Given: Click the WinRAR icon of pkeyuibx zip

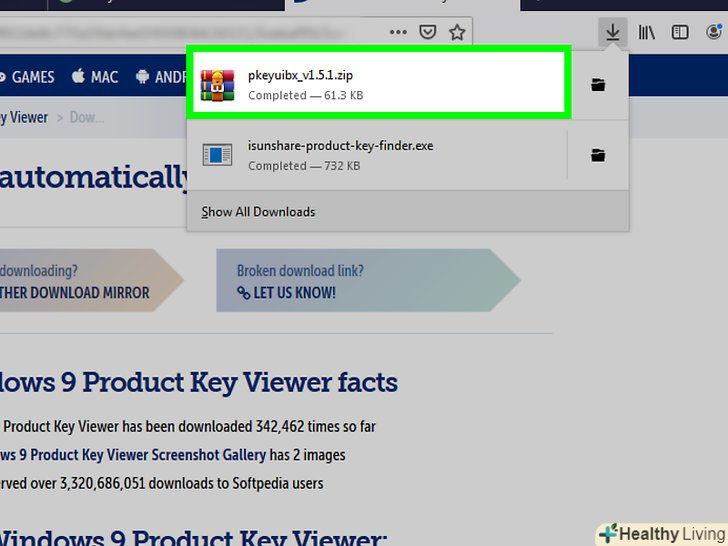Looking at the screenshot, I should pos(217,85).
